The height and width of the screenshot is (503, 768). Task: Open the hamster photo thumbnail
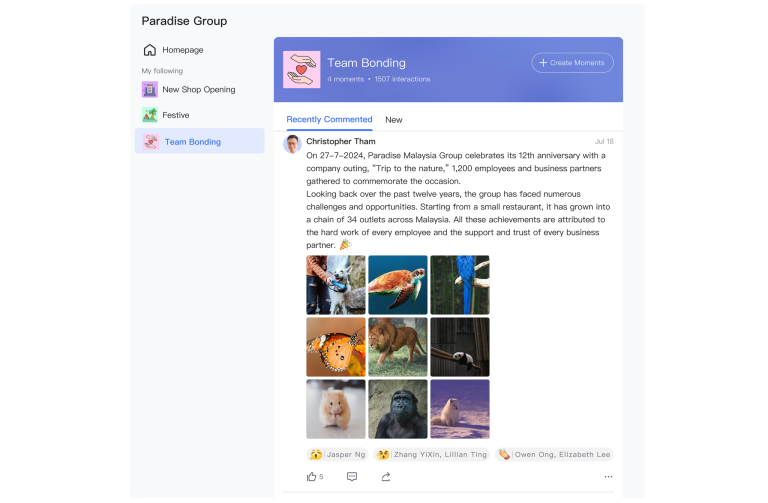pyautogui.click(x=336, y=409)
